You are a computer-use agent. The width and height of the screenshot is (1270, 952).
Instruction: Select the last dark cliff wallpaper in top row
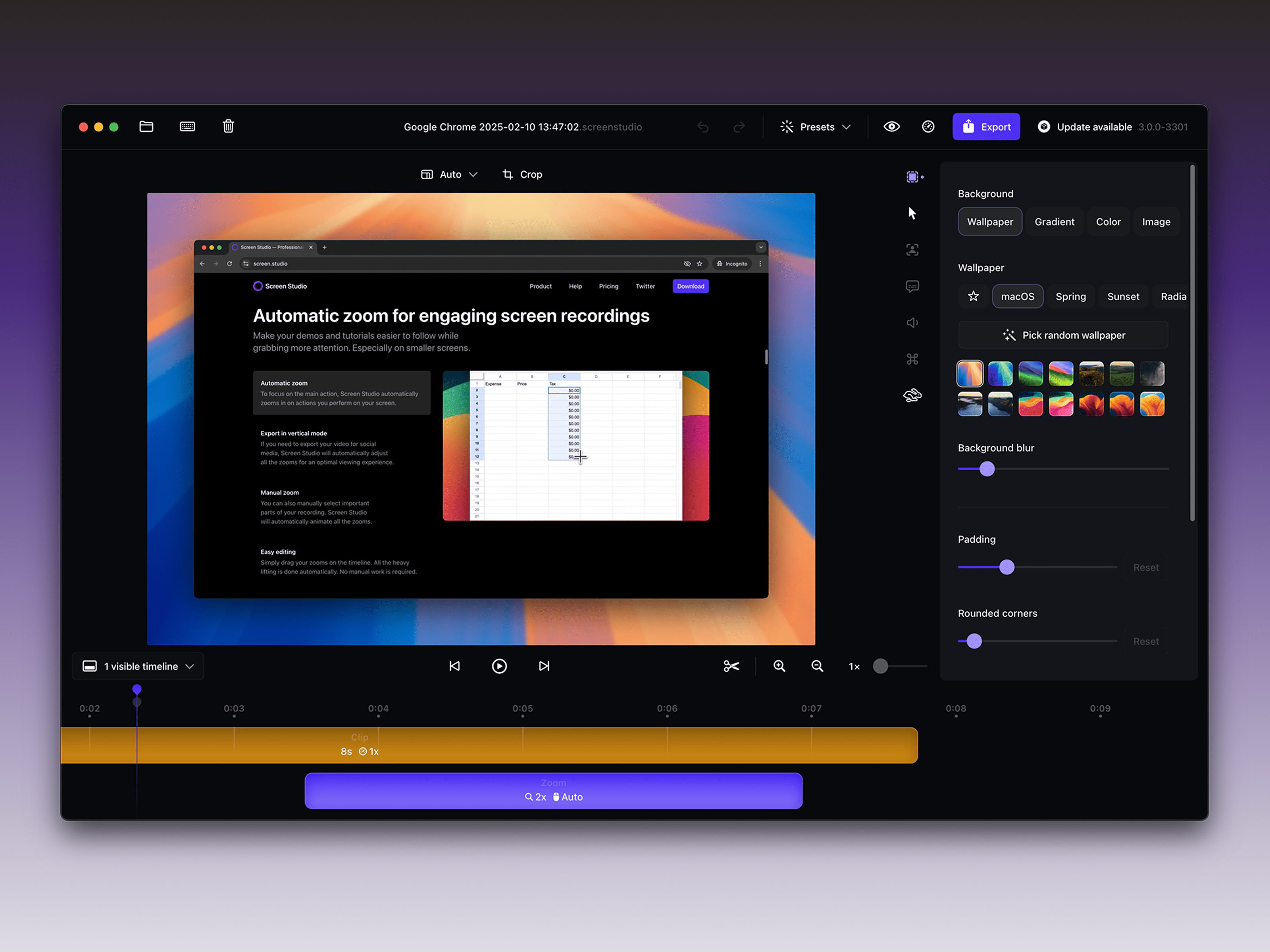click(x=1152, y=374)
